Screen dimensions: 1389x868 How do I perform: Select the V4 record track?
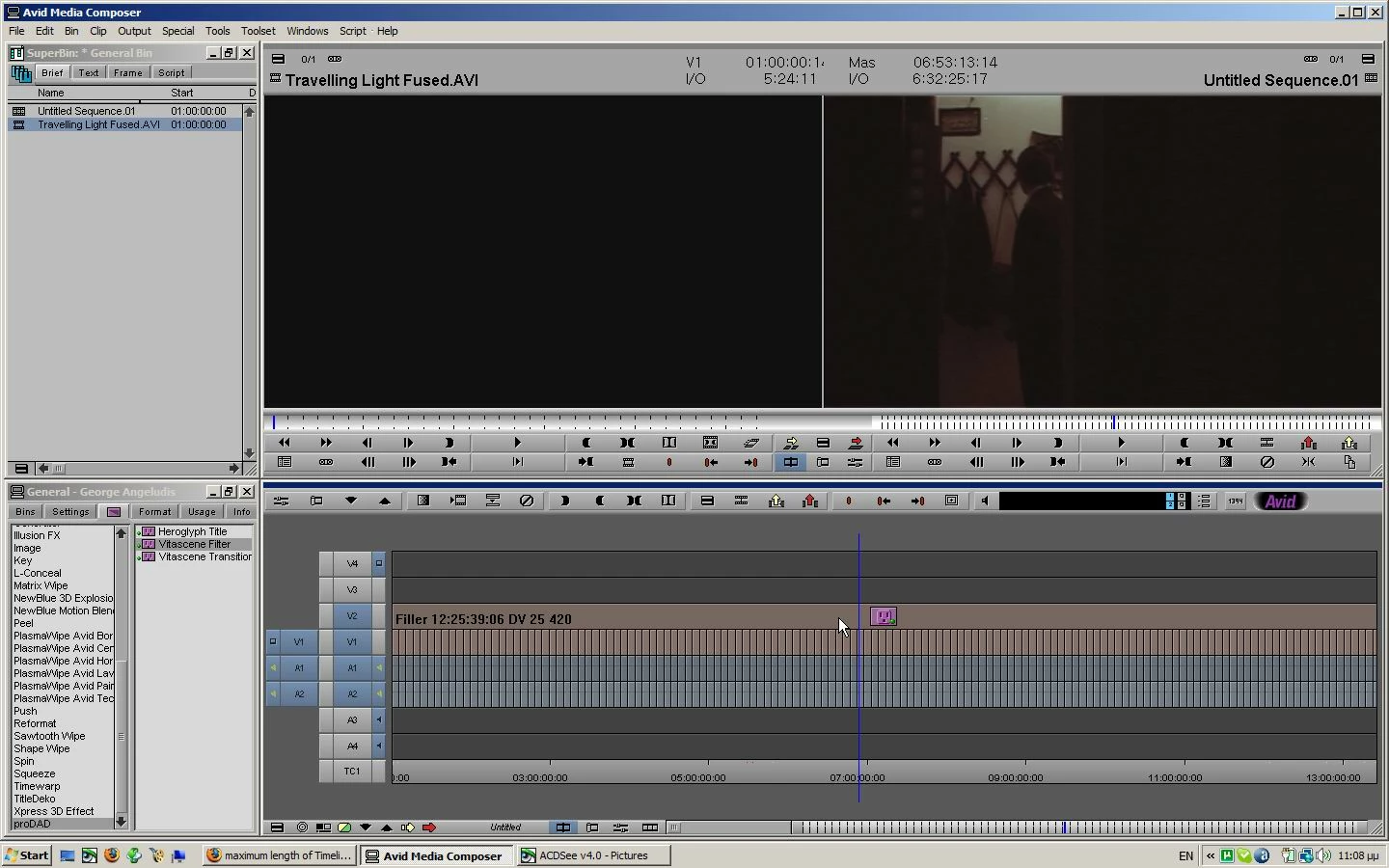coord(352,564)
